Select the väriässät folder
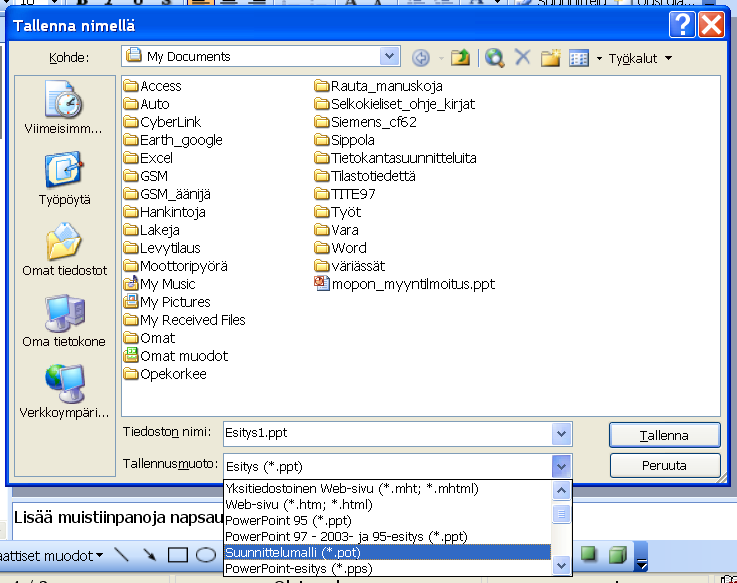The height and width of the screenshot is (583, 737). click(x=350, y=266)
